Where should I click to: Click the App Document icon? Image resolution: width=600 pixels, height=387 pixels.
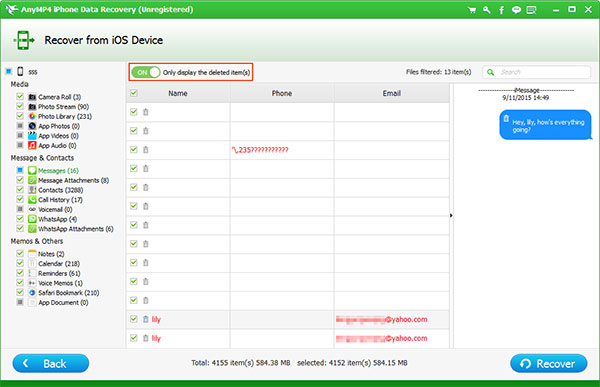(32, 302)
